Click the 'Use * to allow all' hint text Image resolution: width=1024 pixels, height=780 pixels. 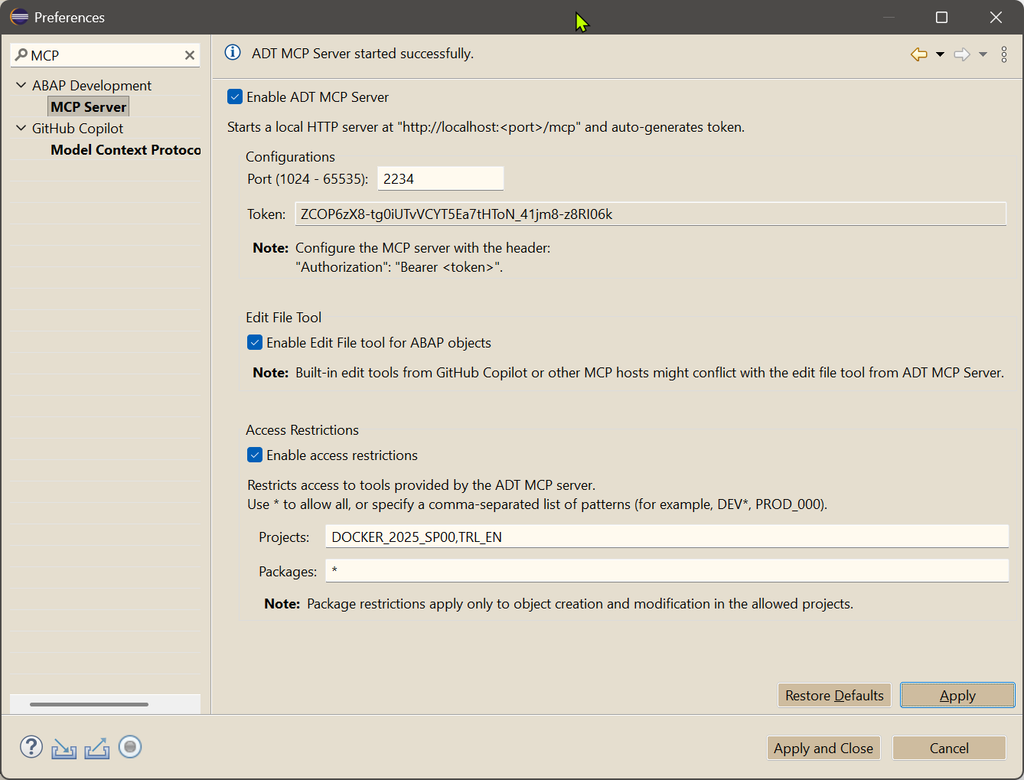coord(537,504)
